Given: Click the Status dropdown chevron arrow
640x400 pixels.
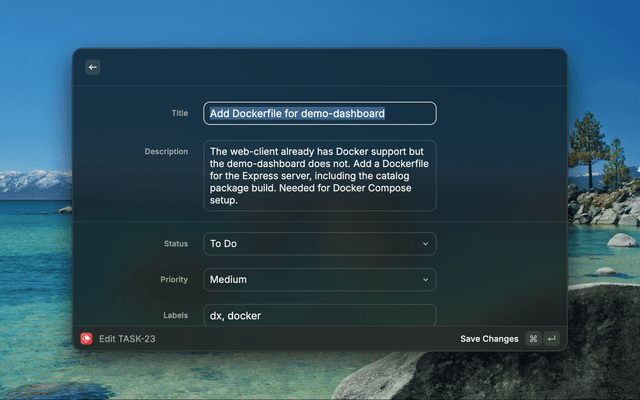Looking at the screenshot, I should click(425, 244).
